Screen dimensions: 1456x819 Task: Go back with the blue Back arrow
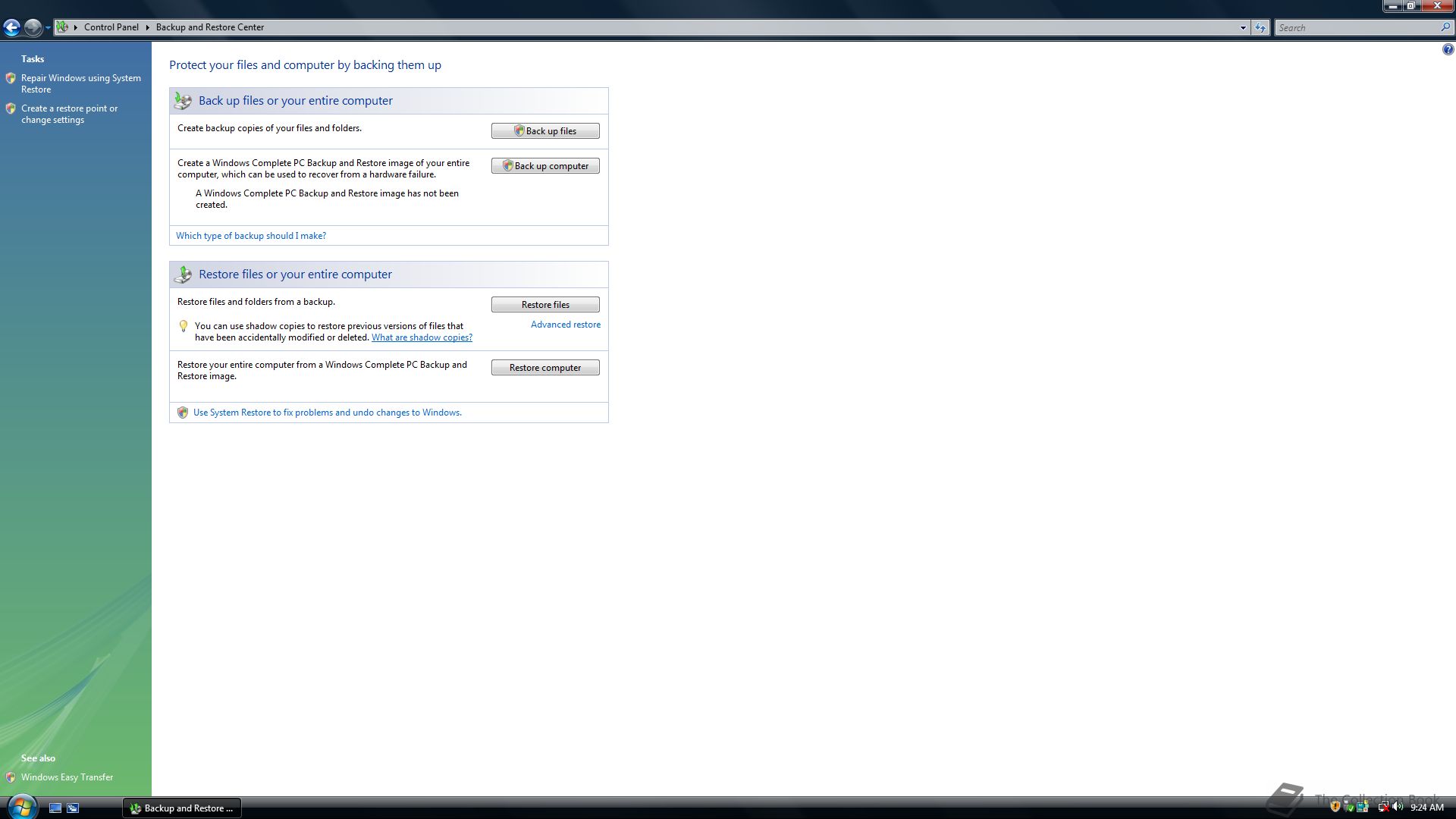point(11,27)
